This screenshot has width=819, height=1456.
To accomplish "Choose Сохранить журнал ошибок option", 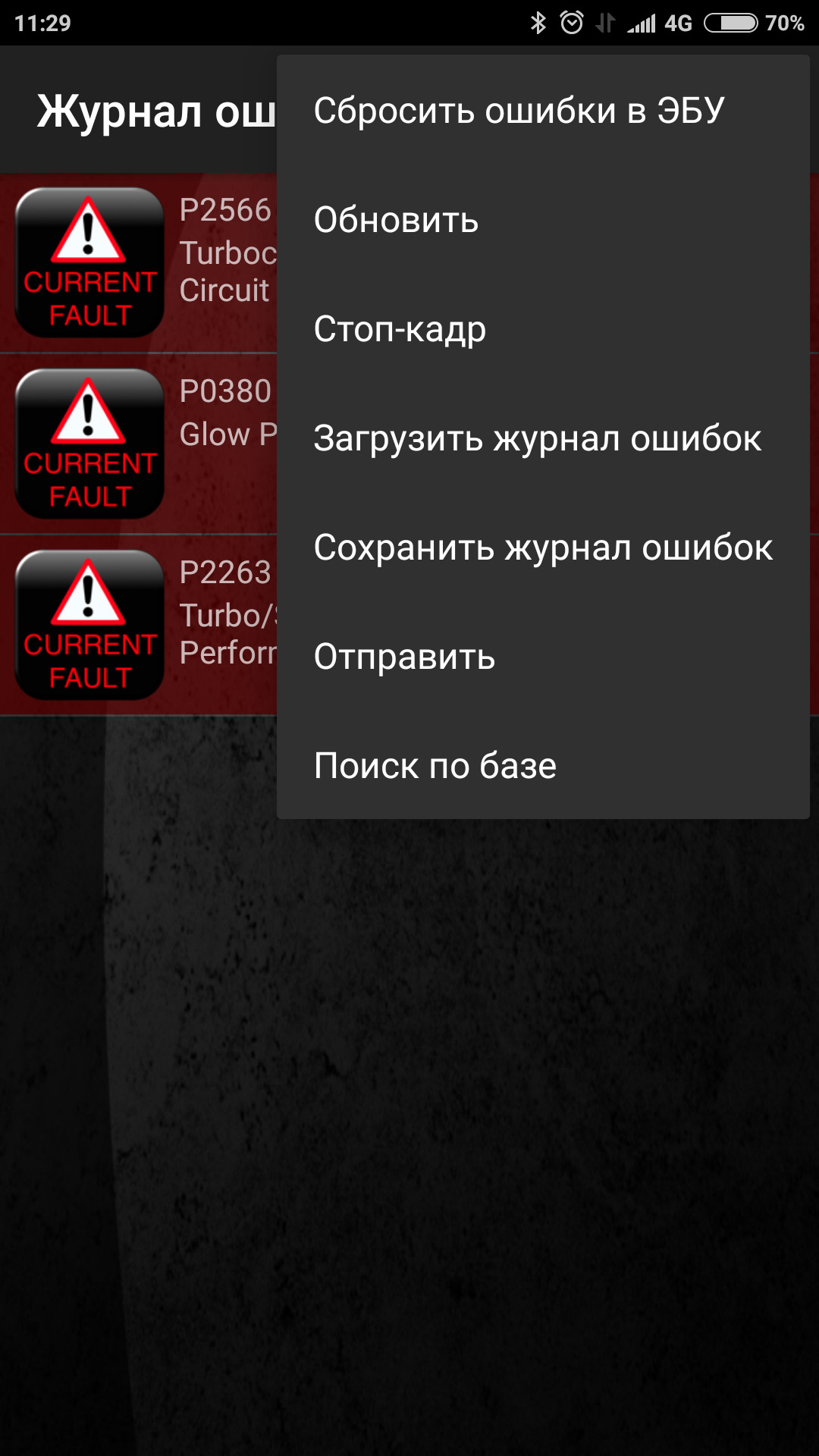I will [543, 548].
